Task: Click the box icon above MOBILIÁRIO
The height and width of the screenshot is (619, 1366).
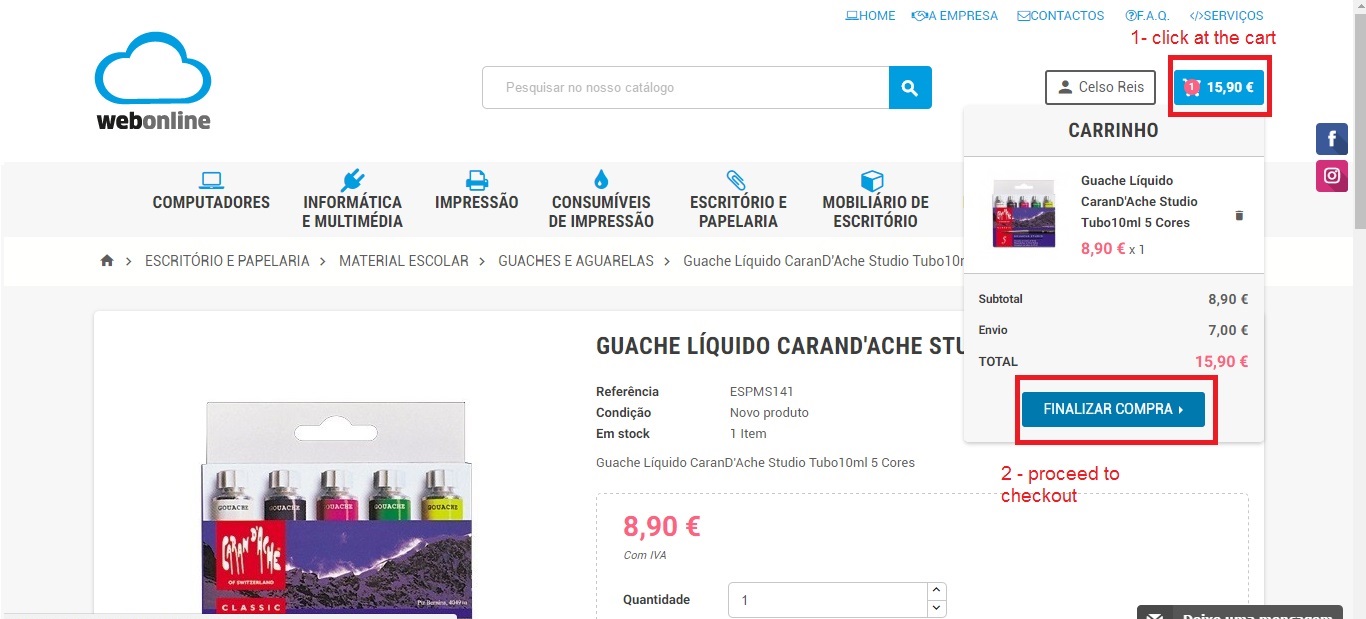Action: coord(873,180)
